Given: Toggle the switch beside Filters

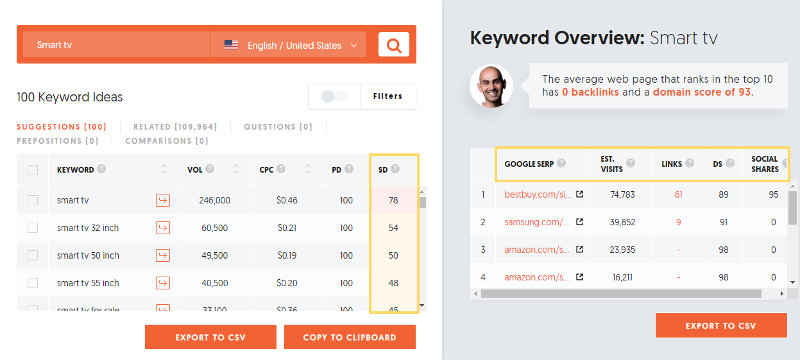Looking at the screenshot, I should (335, 96).
